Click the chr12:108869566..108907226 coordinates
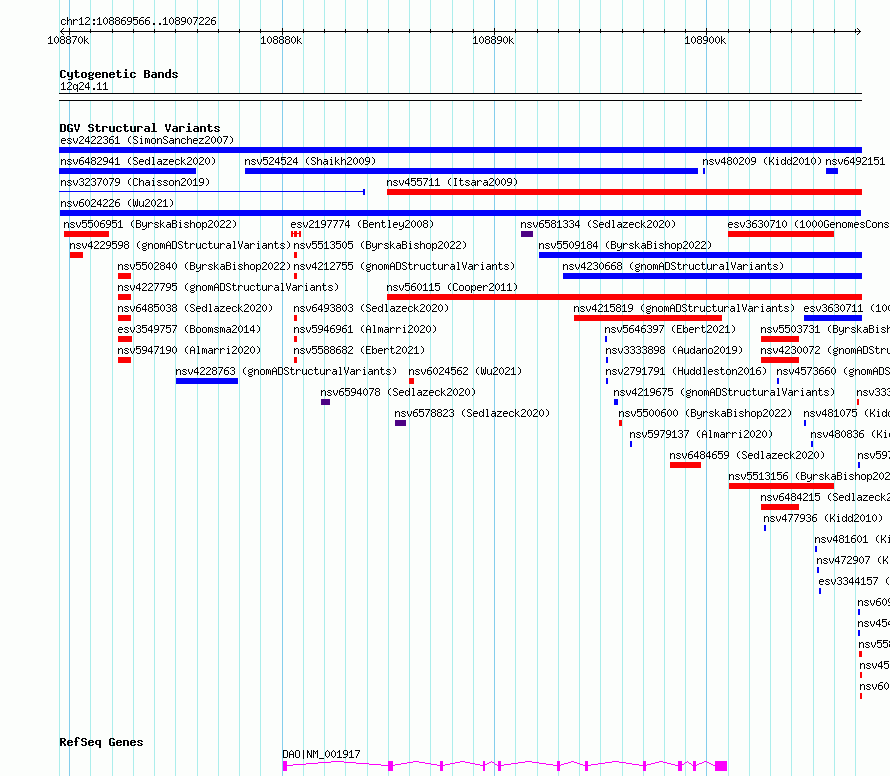 [138, 21]
